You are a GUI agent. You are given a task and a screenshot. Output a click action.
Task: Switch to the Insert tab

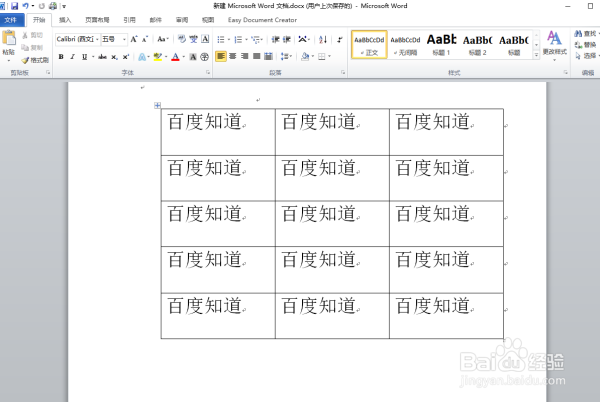65,20
